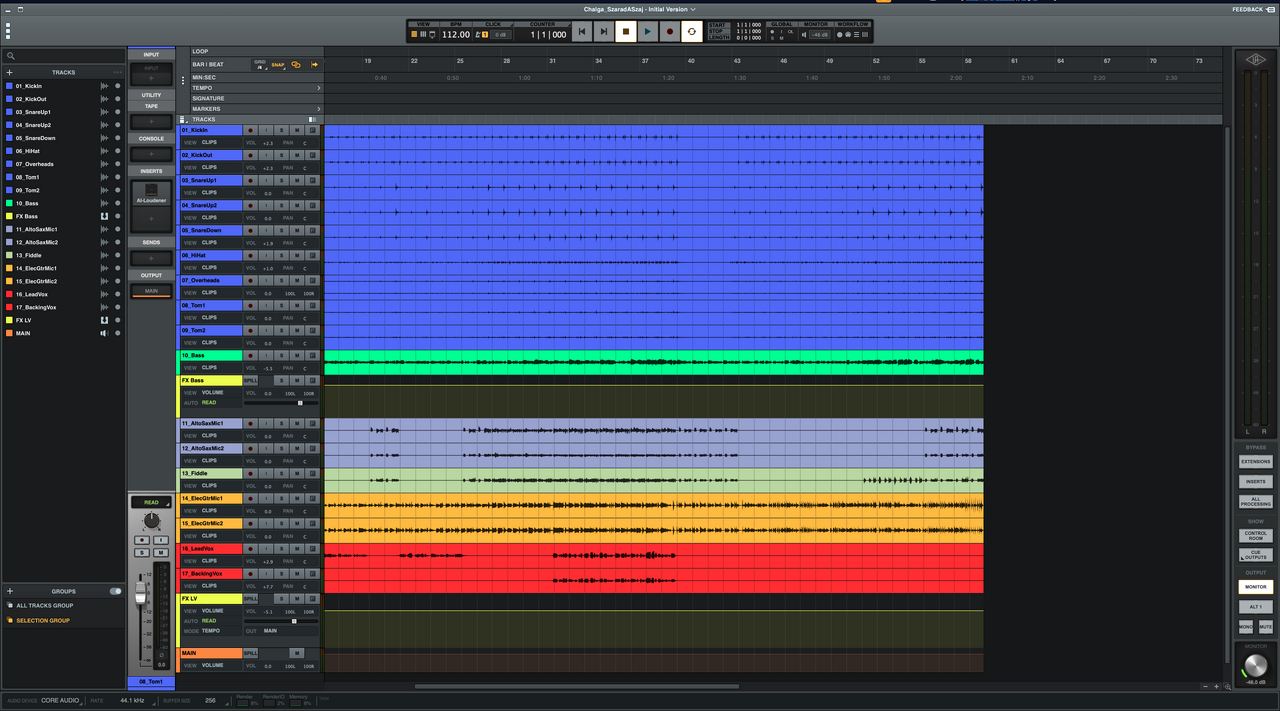
Task: Click the bus icon for FX Bass
Action: 104,216
